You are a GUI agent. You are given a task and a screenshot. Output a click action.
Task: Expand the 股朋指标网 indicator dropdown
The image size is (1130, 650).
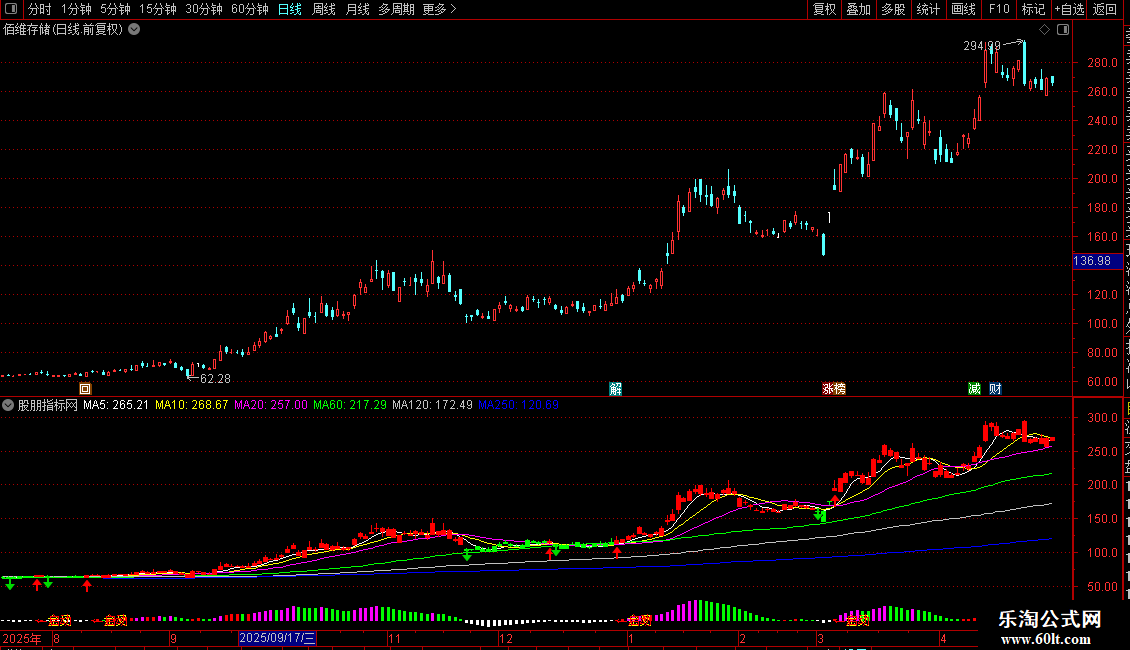coord(8,405)
